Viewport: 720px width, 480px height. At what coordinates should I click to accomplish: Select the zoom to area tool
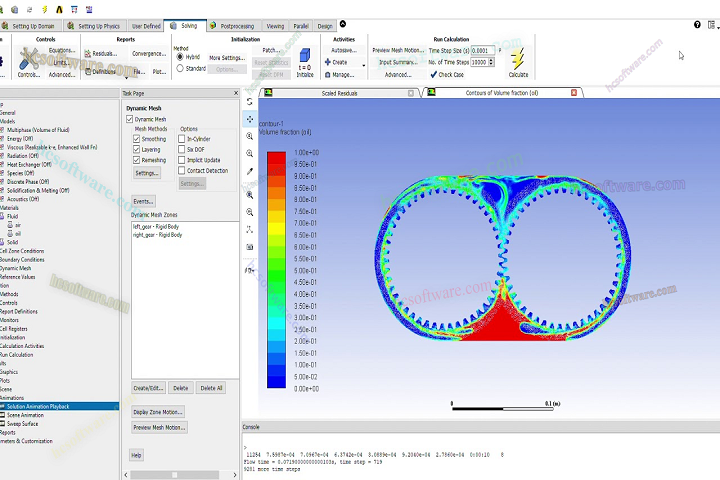[x=249, y=153]
